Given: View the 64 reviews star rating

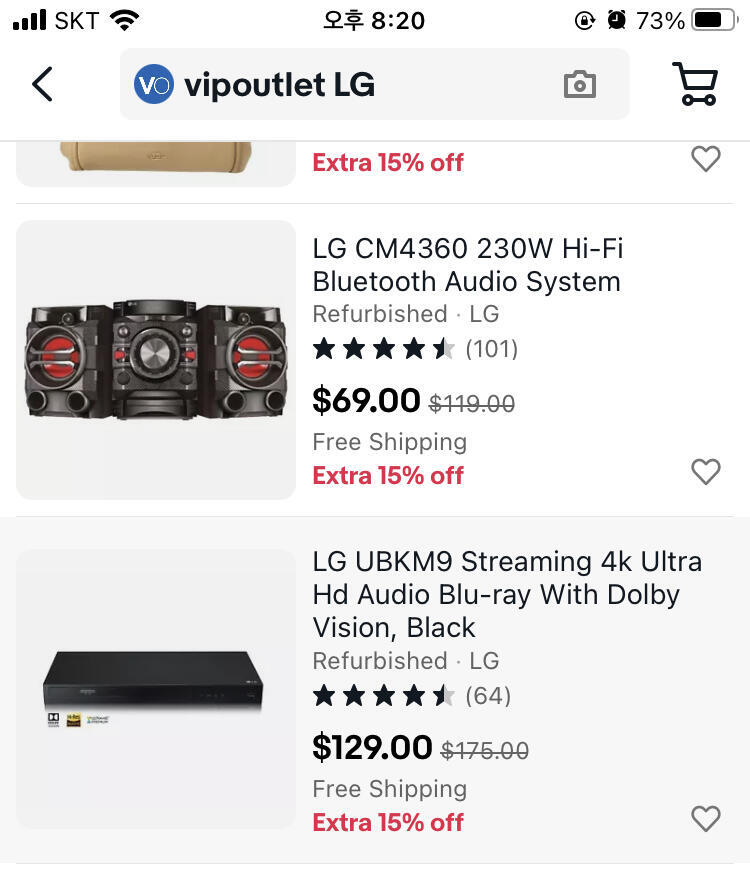Looking at the screenshot, I should pyautogui.click(x=411, y=696).
